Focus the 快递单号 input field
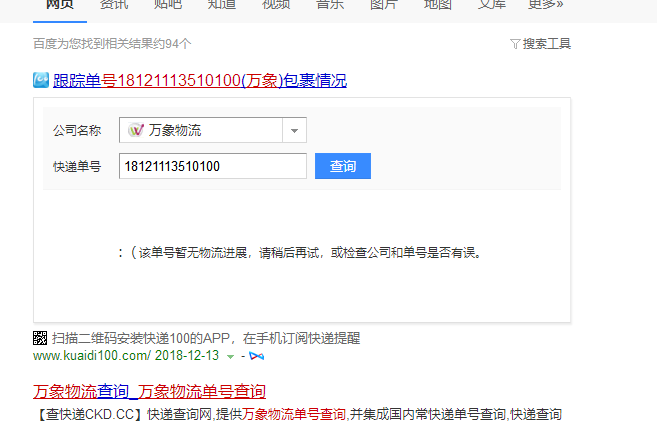This screenshot has width=657, height=426. click(x=213, y=166)
